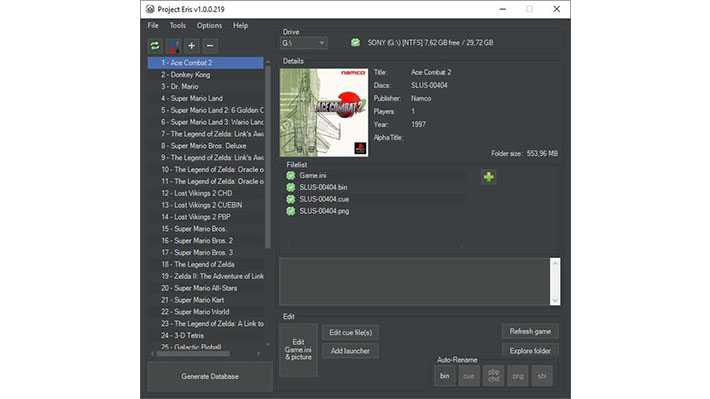Open the Help menu
Image resolution: width=710 pixels, height=399 pixels.
(x=240, y=25)
